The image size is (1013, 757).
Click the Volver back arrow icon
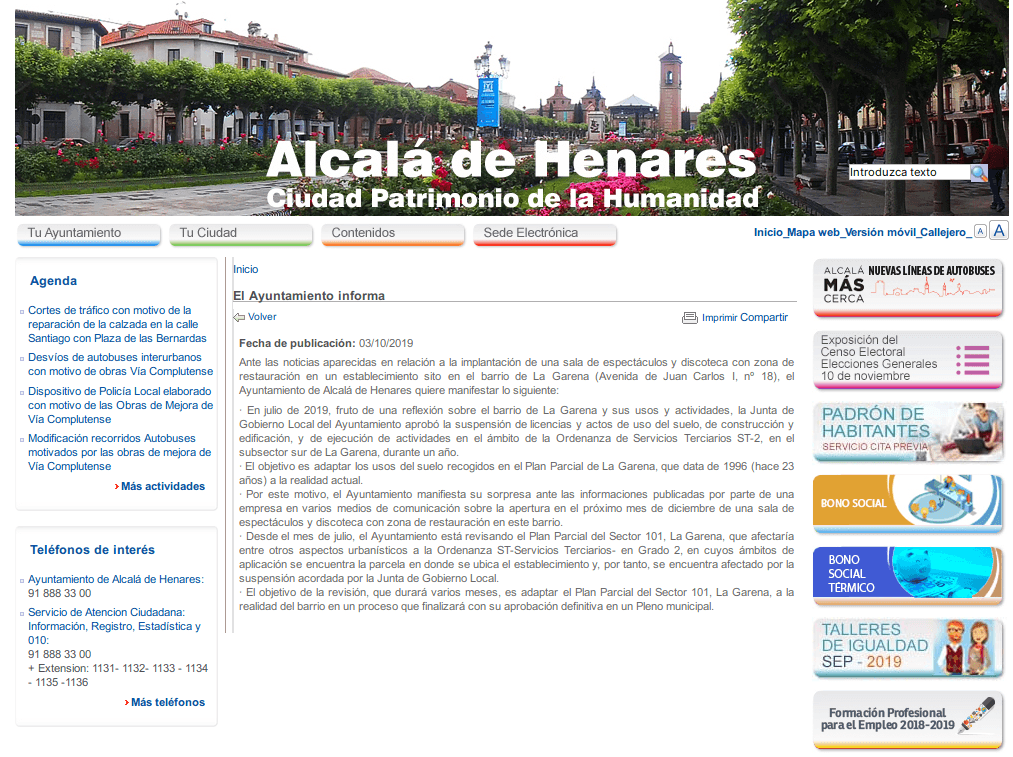(x=239, y=317)
